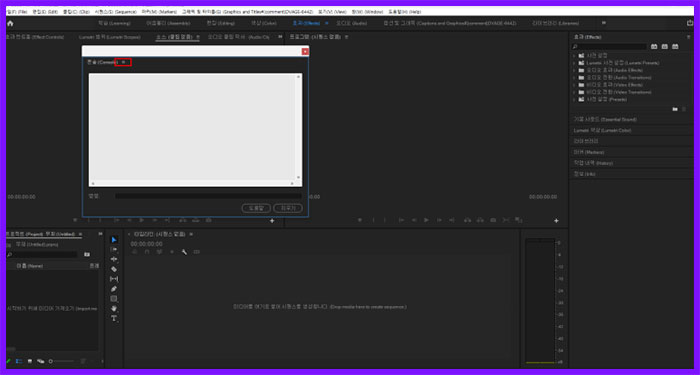Switch to Learning workspace
The image size is (700, 375).
coord(114,23)
